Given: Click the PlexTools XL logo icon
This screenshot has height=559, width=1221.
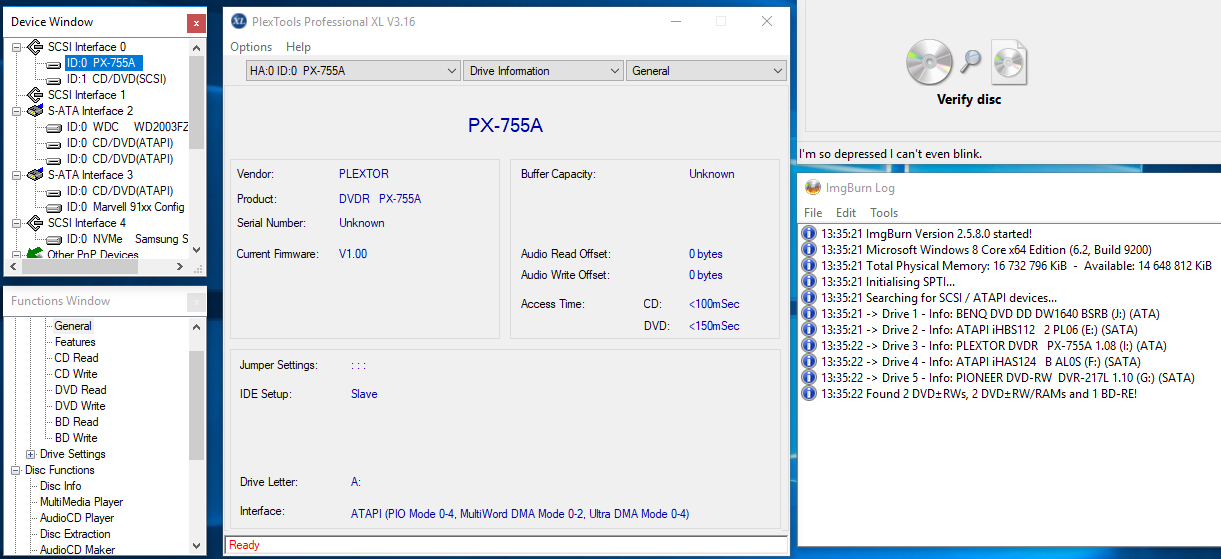Looking at the screenshot, I should pos(238,21).
